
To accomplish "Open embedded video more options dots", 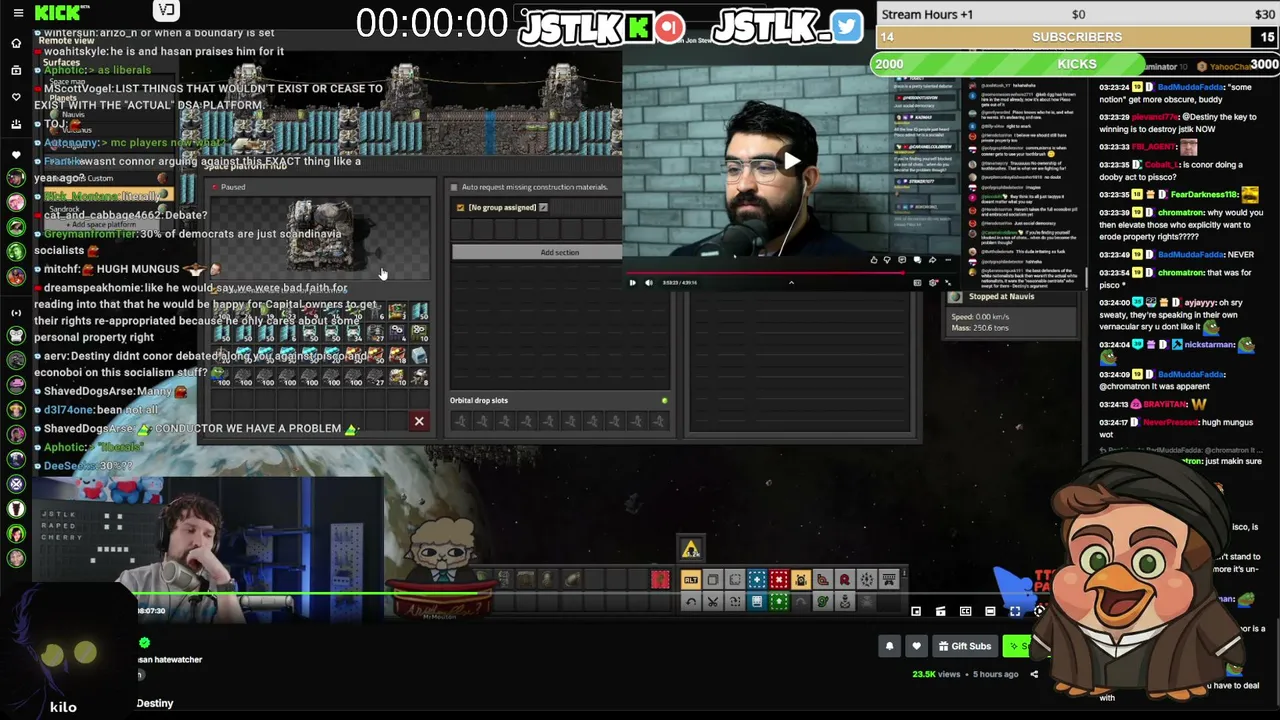I will [x=947, y=260].
